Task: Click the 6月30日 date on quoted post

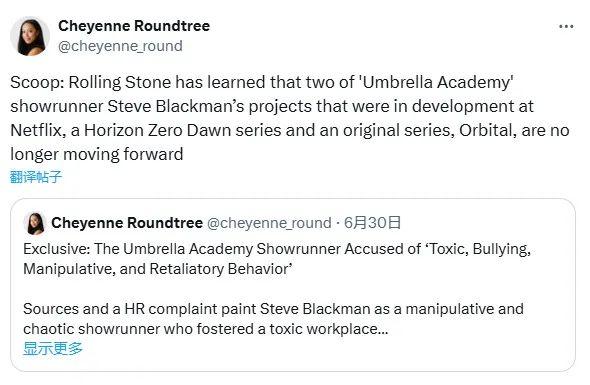Action: [372, 223]
